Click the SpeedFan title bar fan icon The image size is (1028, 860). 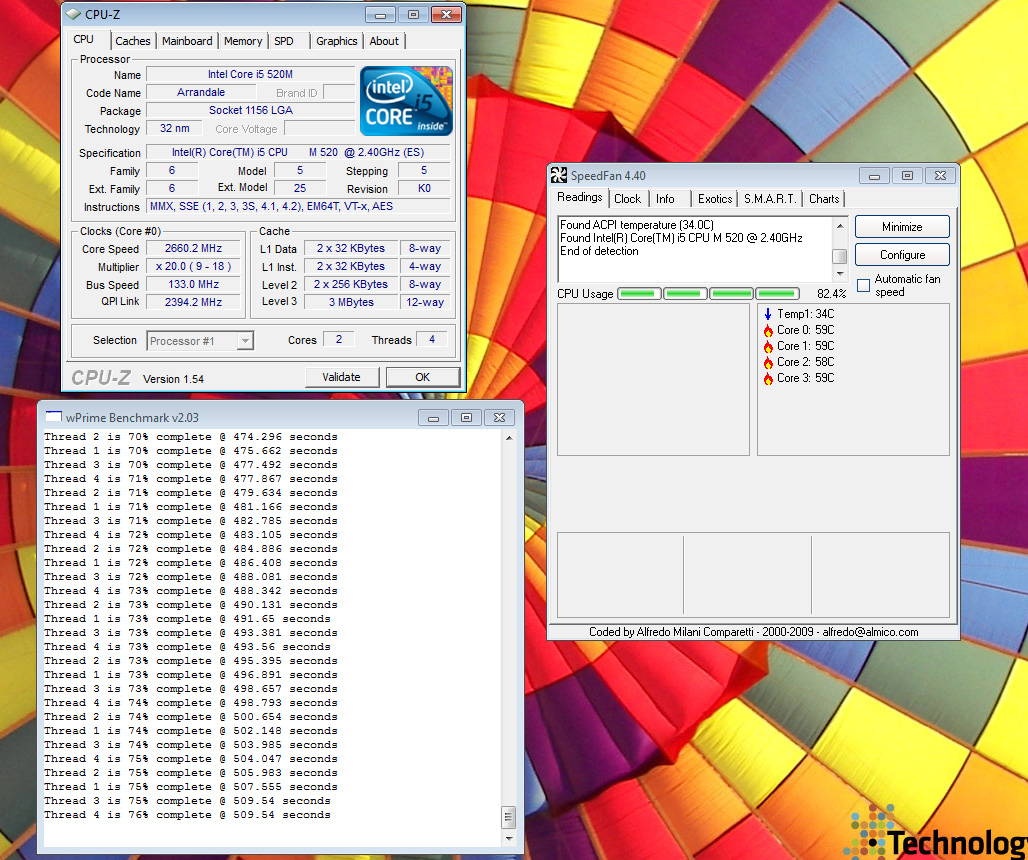point(559,176)
